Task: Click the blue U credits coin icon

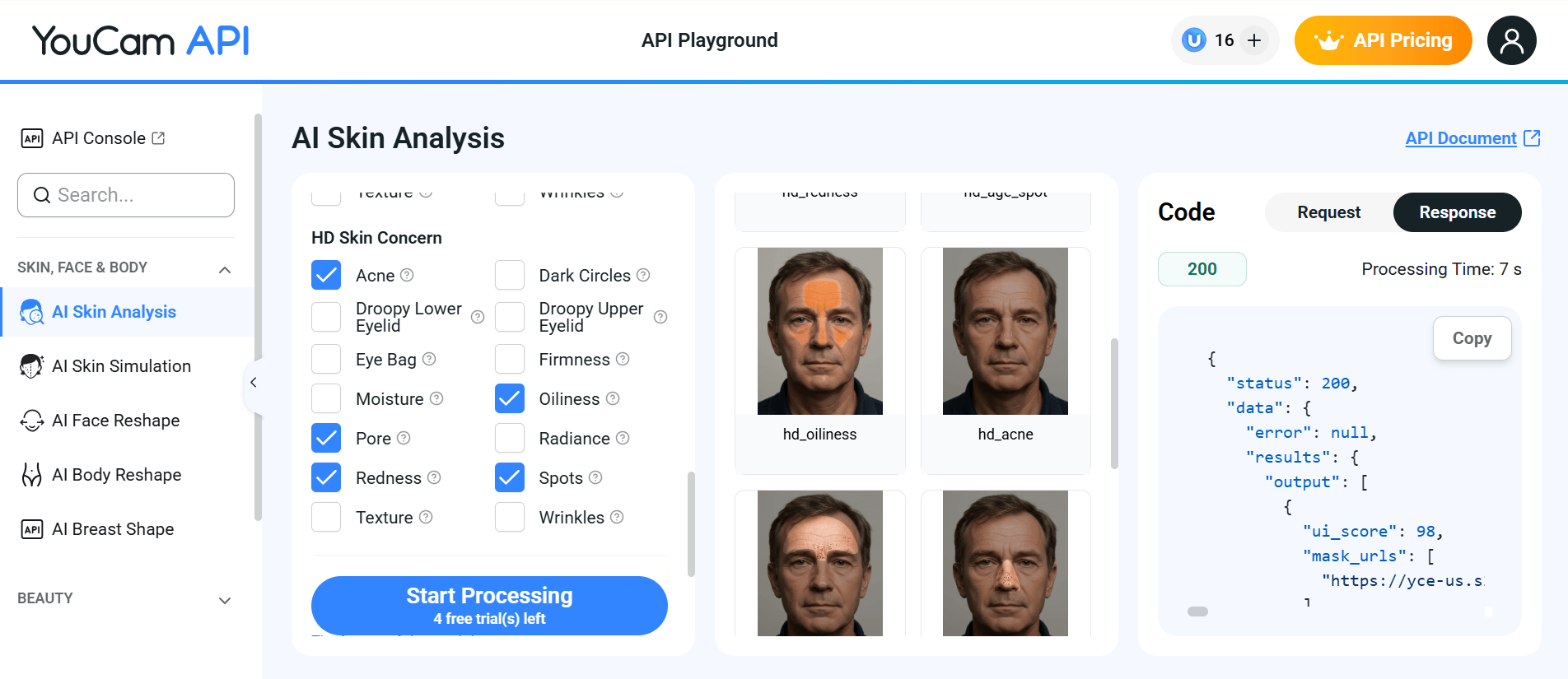Action: click(x=1193, y=40)
